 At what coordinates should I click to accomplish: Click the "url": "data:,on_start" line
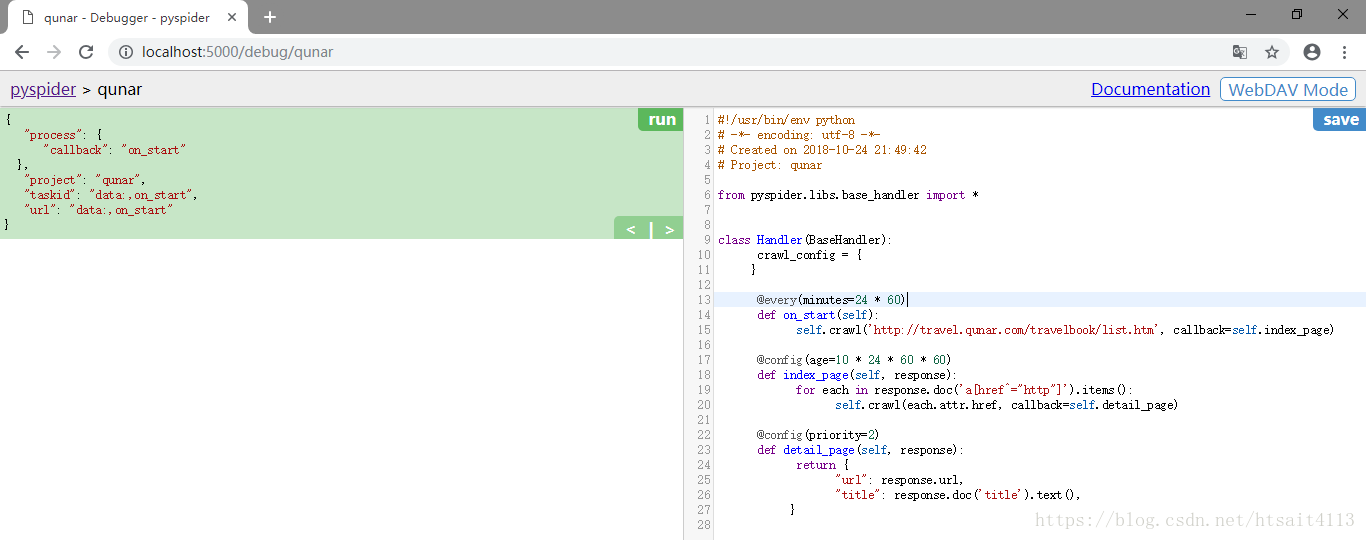point(98,210)
